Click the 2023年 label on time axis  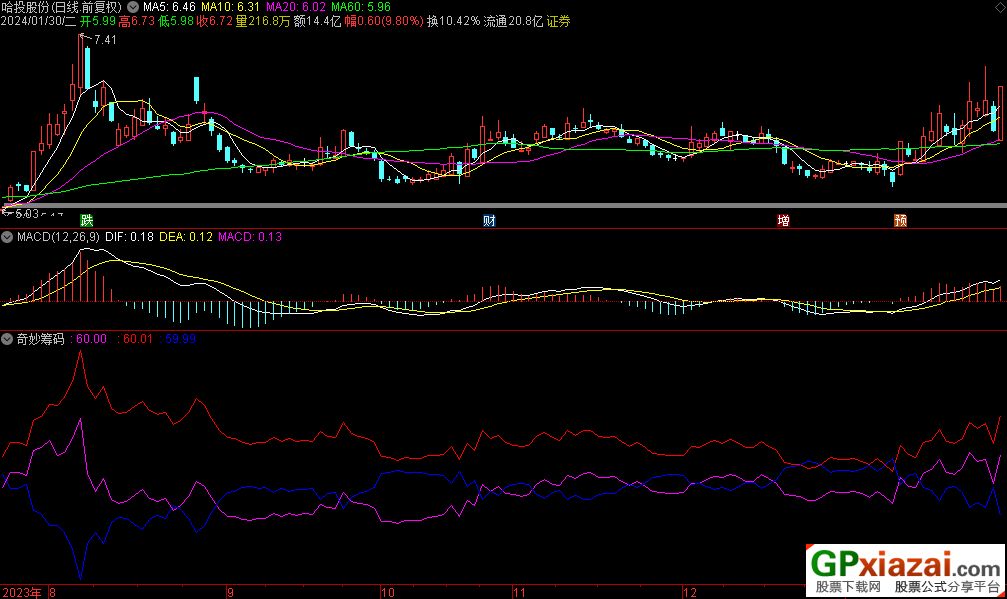click(x=22, y=593)
